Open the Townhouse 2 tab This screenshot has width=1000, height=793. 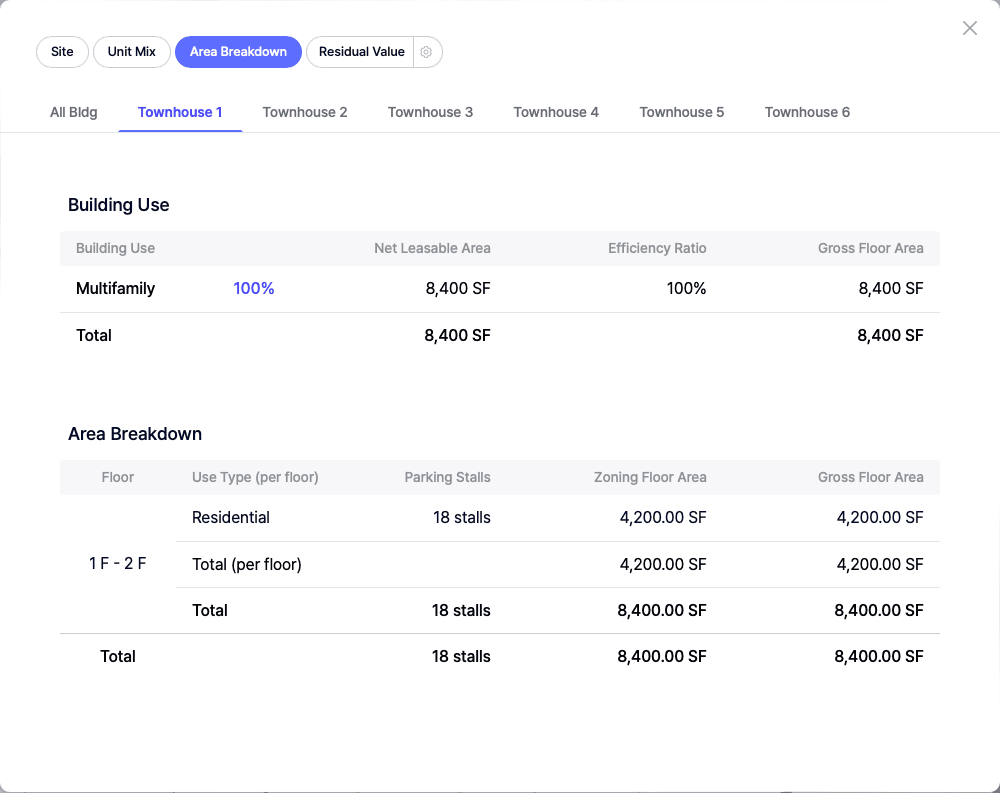coord(305,112)
